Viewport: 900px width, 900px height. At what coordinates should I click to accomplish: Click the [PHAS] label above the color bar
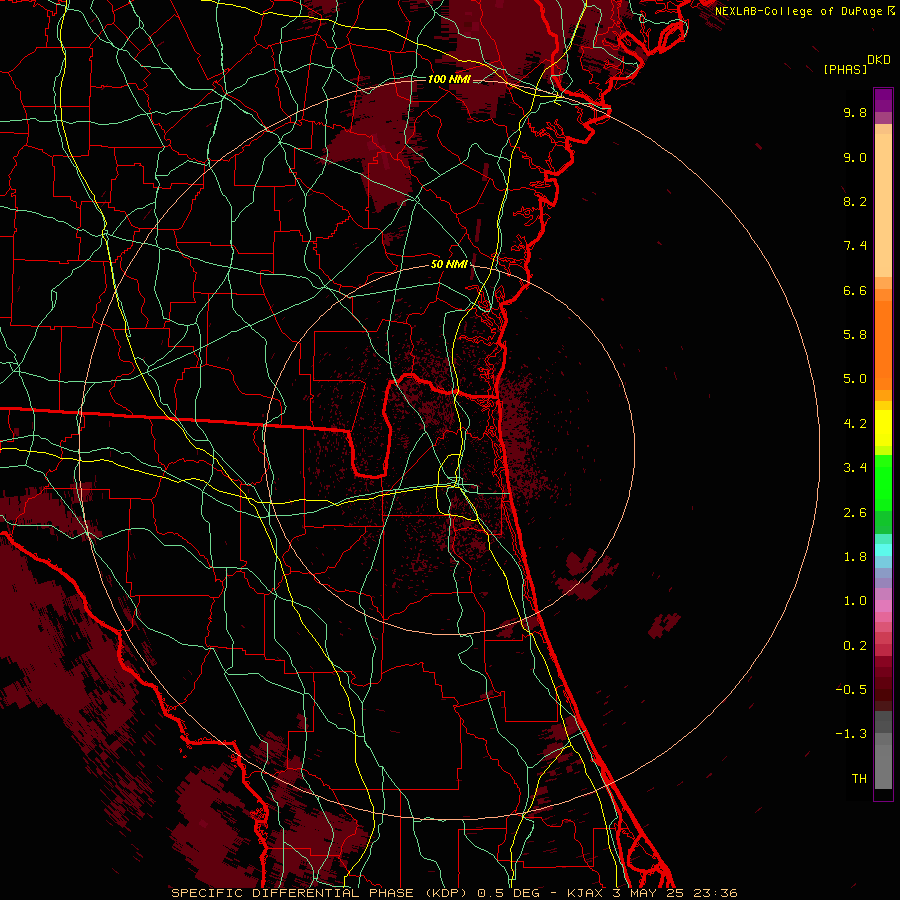[x=845, y=69]
